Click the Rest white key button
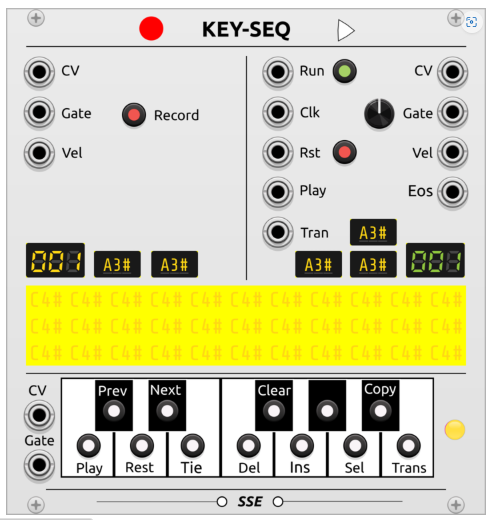This screenshot has width=493, height=520. [142, 445]
